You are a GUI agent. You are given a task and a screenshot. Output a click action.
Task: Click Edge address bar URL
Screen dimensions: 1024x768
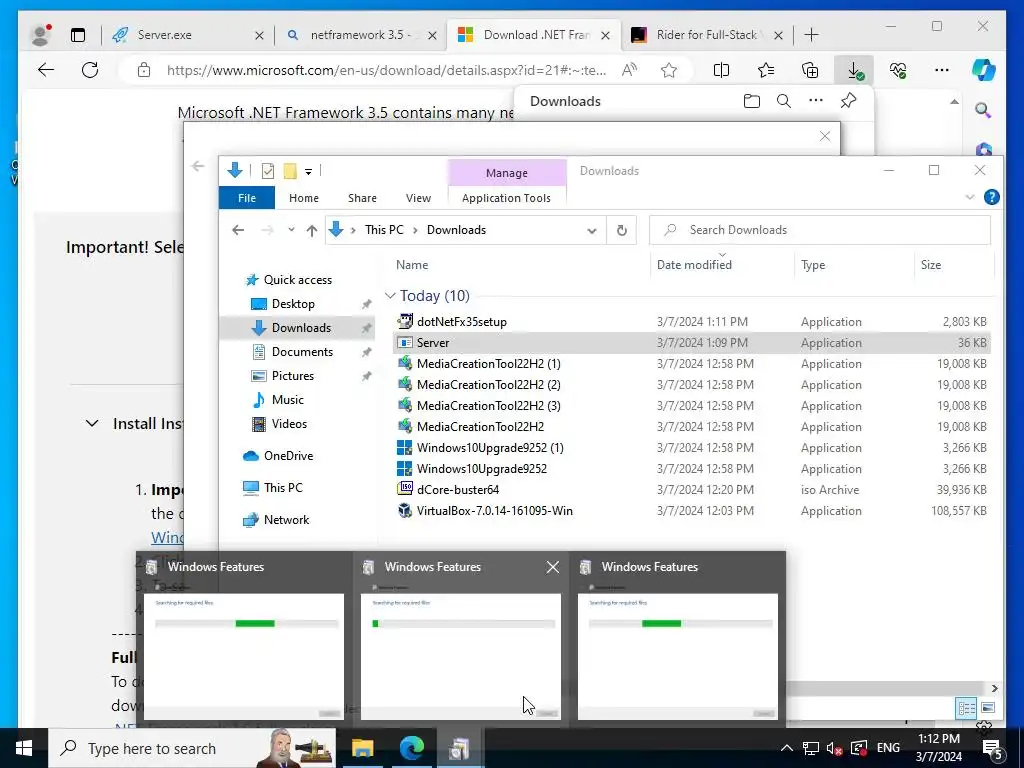click(386, 70)
